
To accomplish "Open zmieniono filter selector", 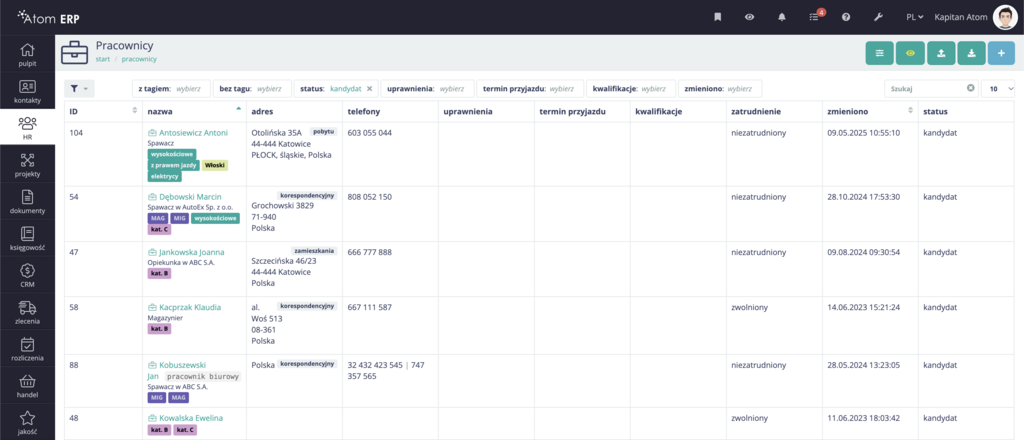I will pos(720,88).
